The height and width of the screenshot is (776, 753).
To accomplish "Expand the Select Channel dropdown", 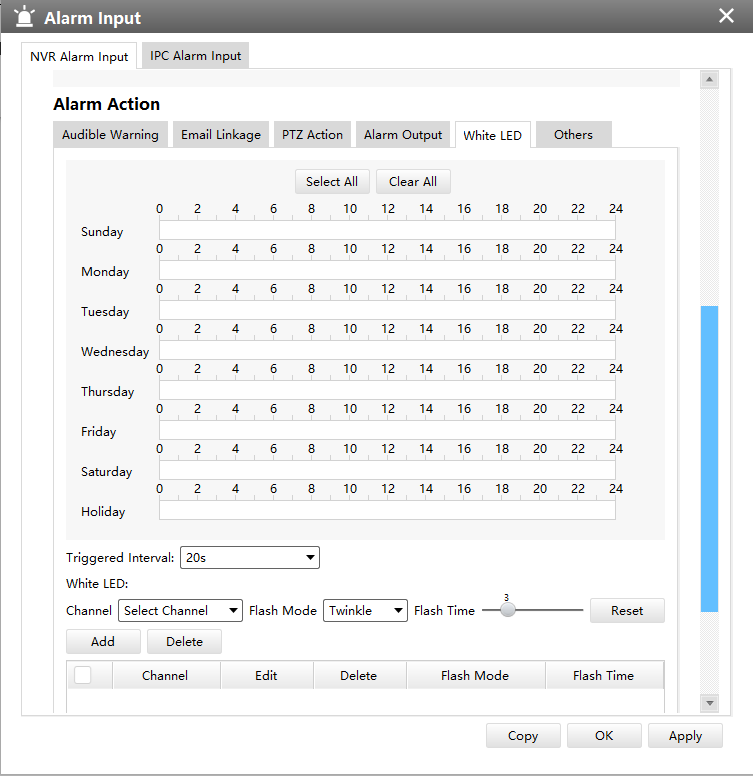I will click(180, 610).
